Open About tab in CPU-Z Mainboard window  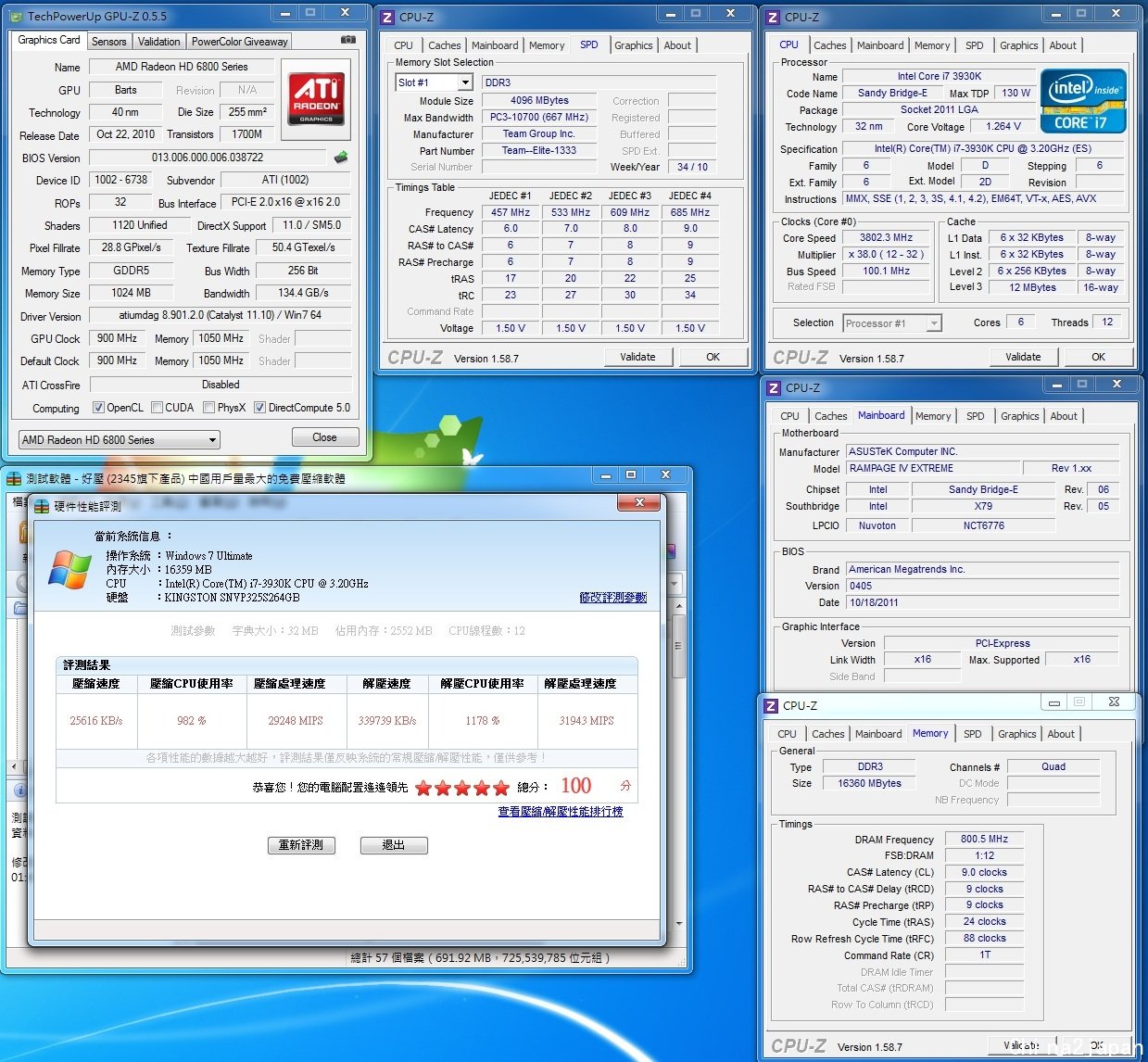1064,416
